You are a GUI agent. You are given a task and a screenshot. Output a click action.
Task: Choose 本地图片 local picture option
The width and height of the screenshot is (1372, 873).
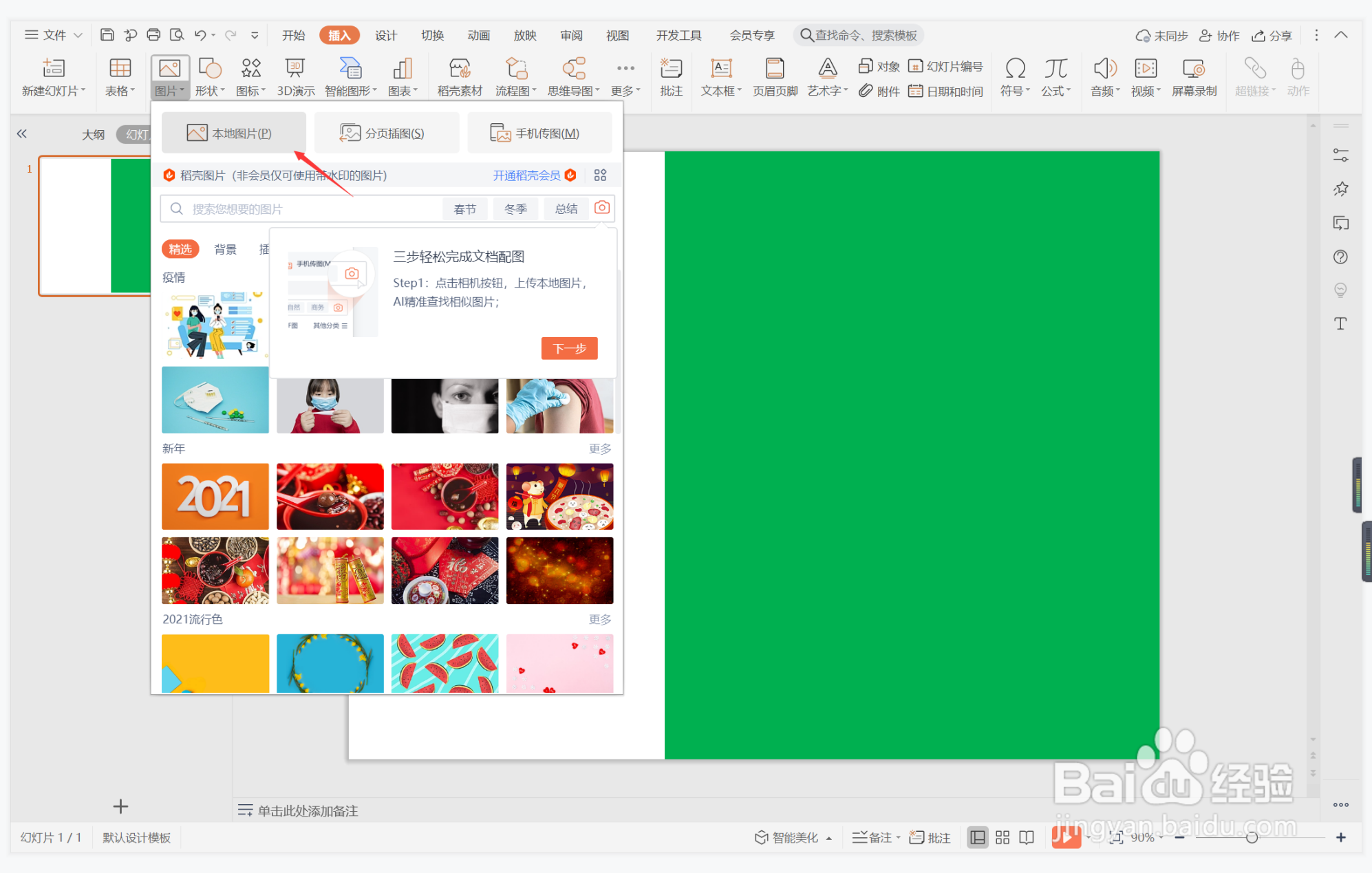pyautogui.click(x=233, y=133)
